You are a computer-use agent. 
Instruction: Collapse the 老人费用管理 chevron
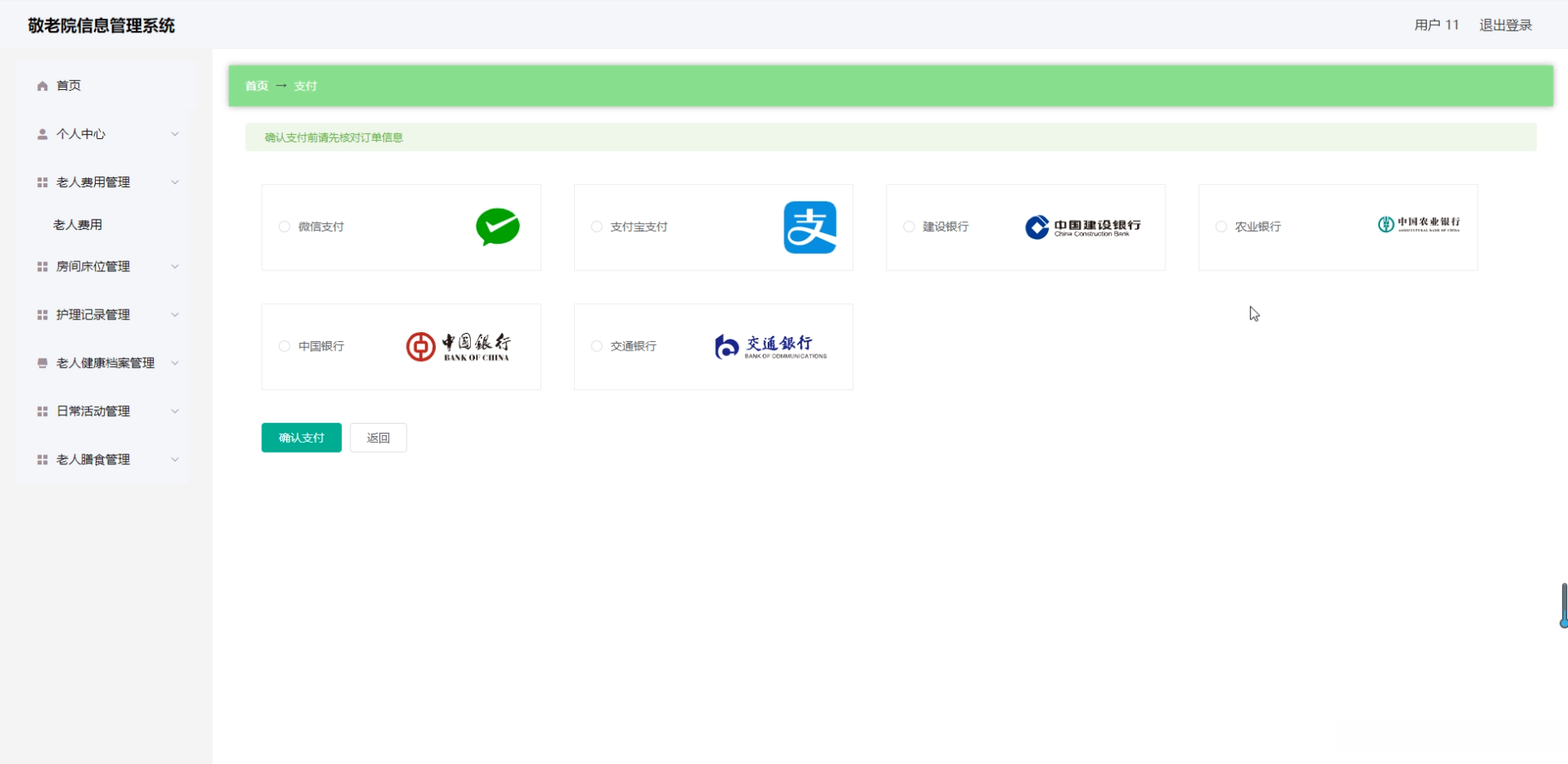175,182
